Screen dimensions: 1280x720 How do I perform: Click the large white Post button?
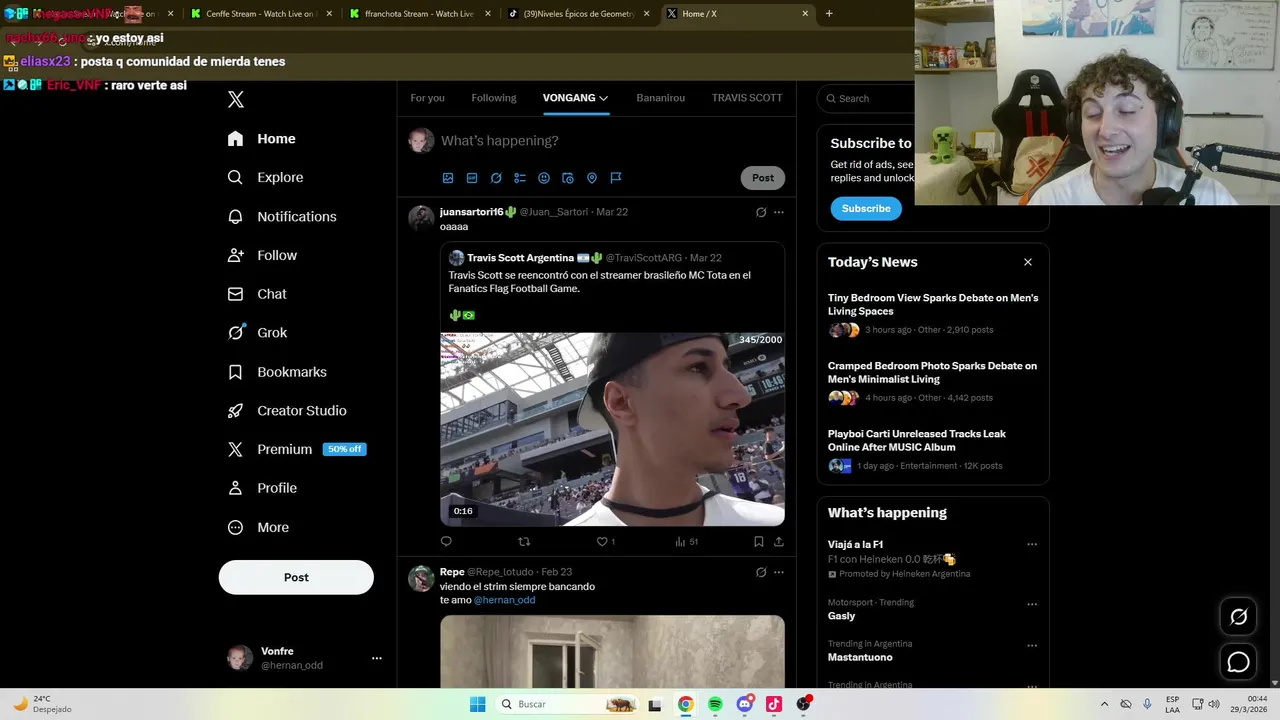(296, 577)
